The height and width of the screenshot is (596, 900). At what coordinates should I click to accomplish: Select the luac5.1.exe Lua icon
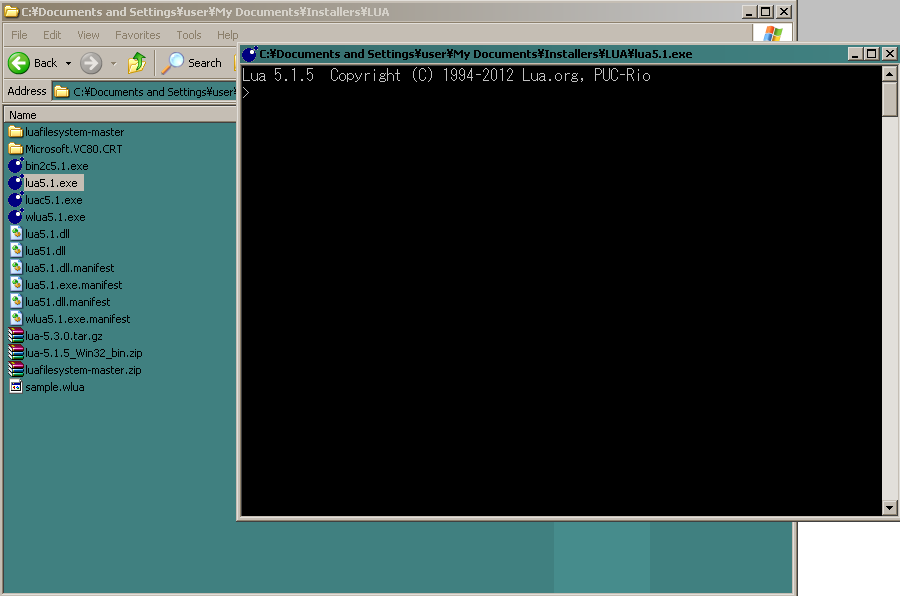coord(15,200)
